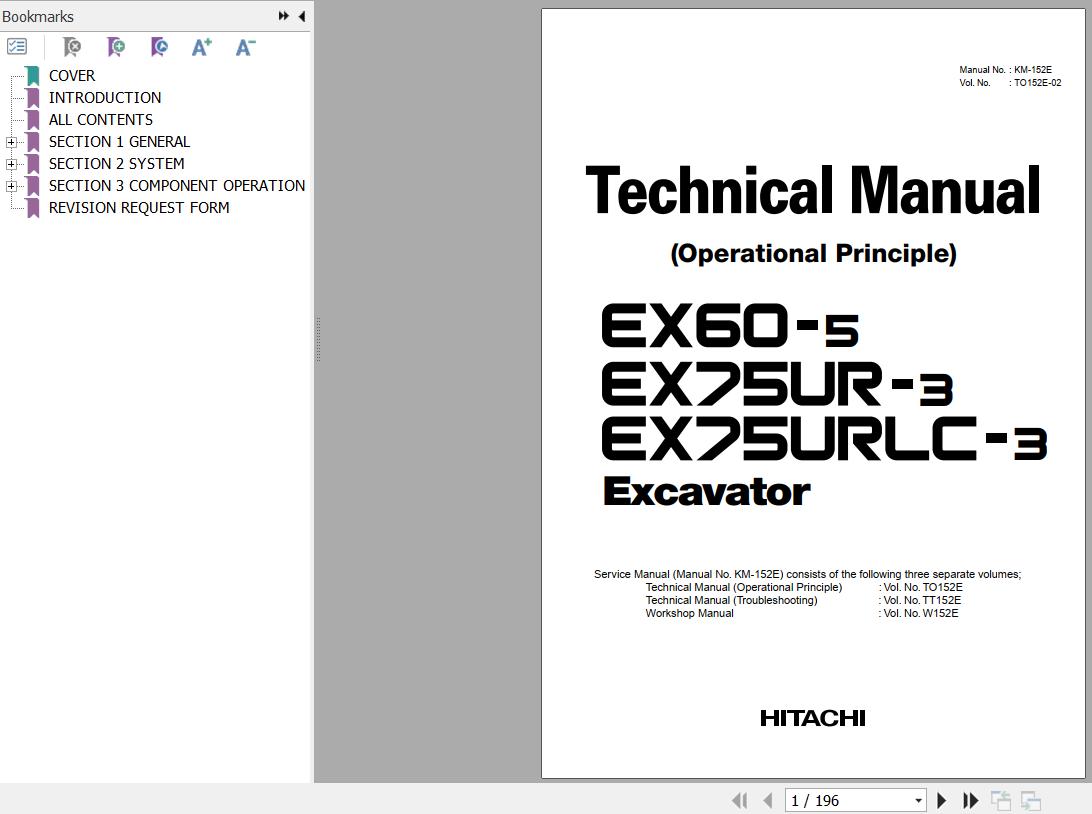
Task: Click the REVISION REQUEST FORM ribbon icon
Action: tap(33, 208)
